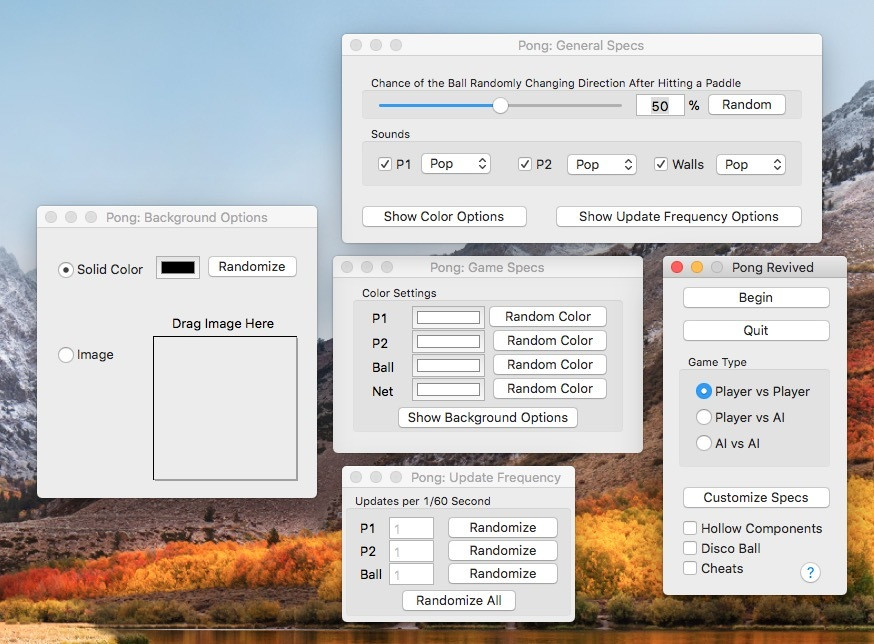Click Random Color for the Net
874x644 pixels.
(550, 389)
